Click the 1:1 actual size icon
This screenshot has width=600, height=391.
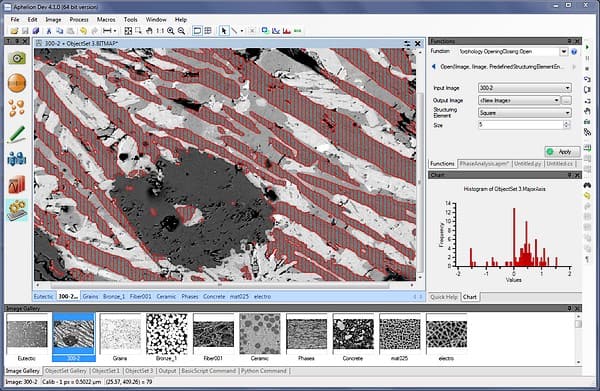[160, 31]
